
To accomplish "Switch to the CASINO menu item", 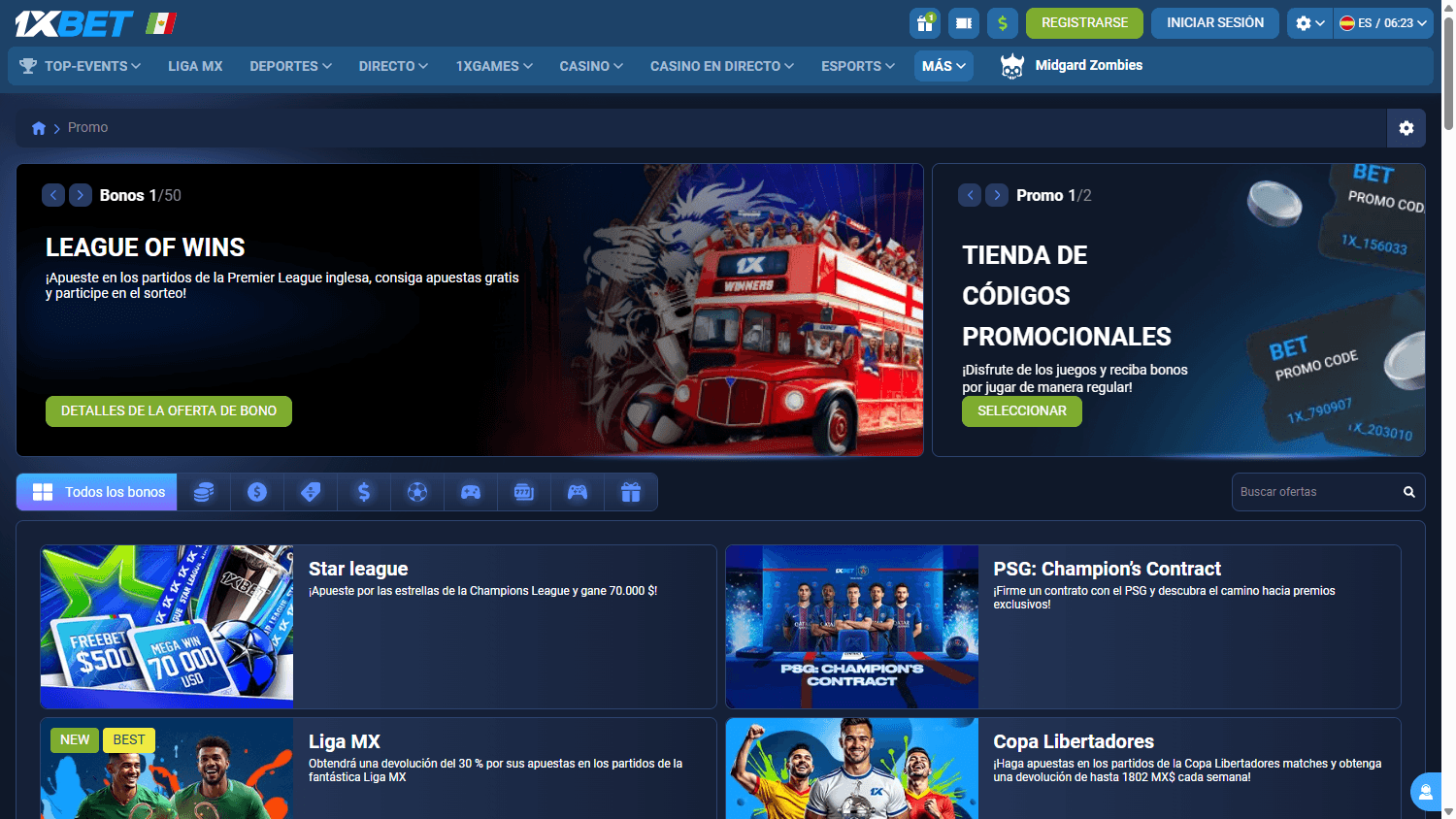I will (589, 66).
